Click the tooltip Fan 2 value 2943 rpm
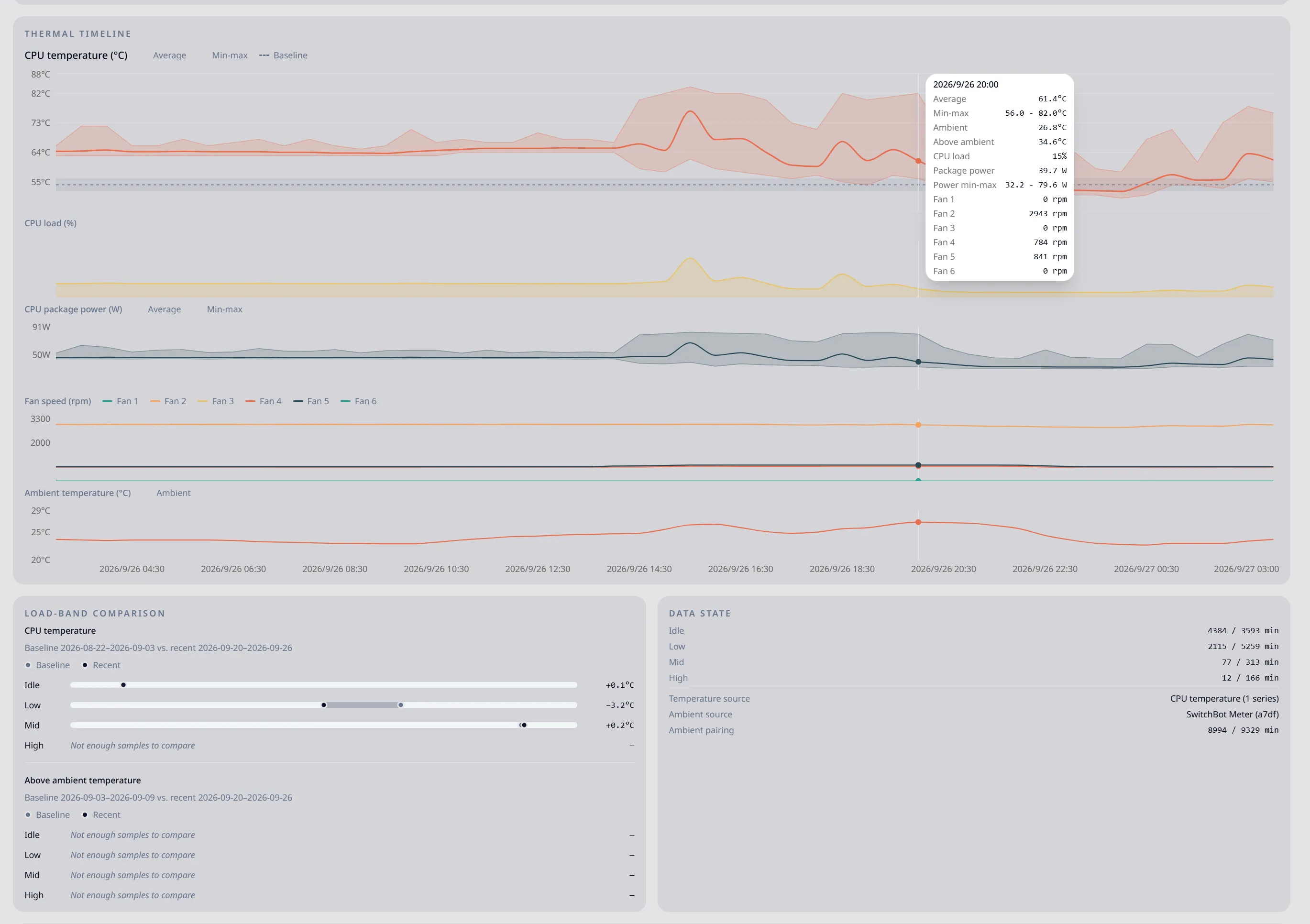 pos(1047,213)
